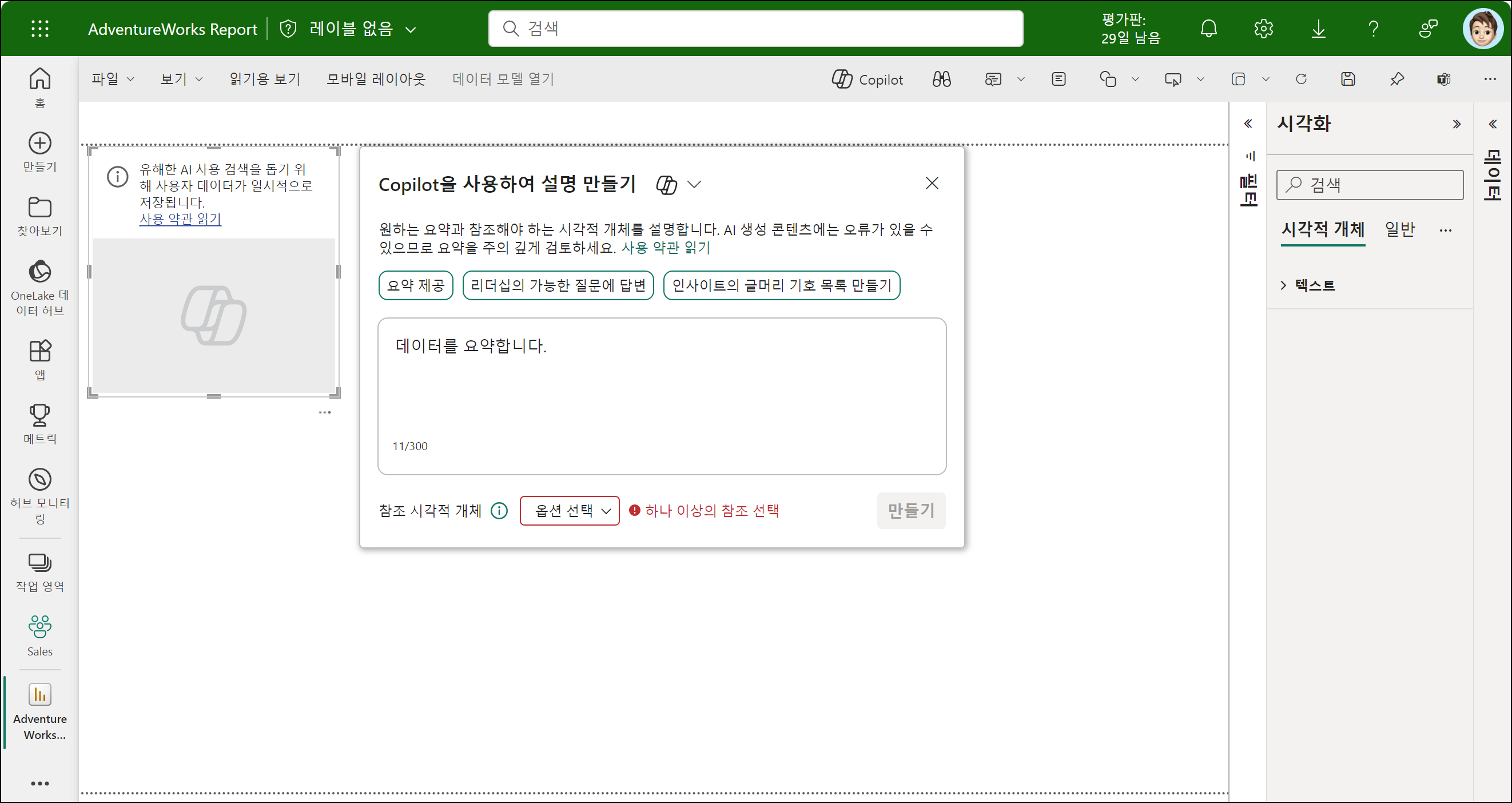Open the notifications bell
This screenshot has height=803, width=1512.
click(x=1208, y=28)
